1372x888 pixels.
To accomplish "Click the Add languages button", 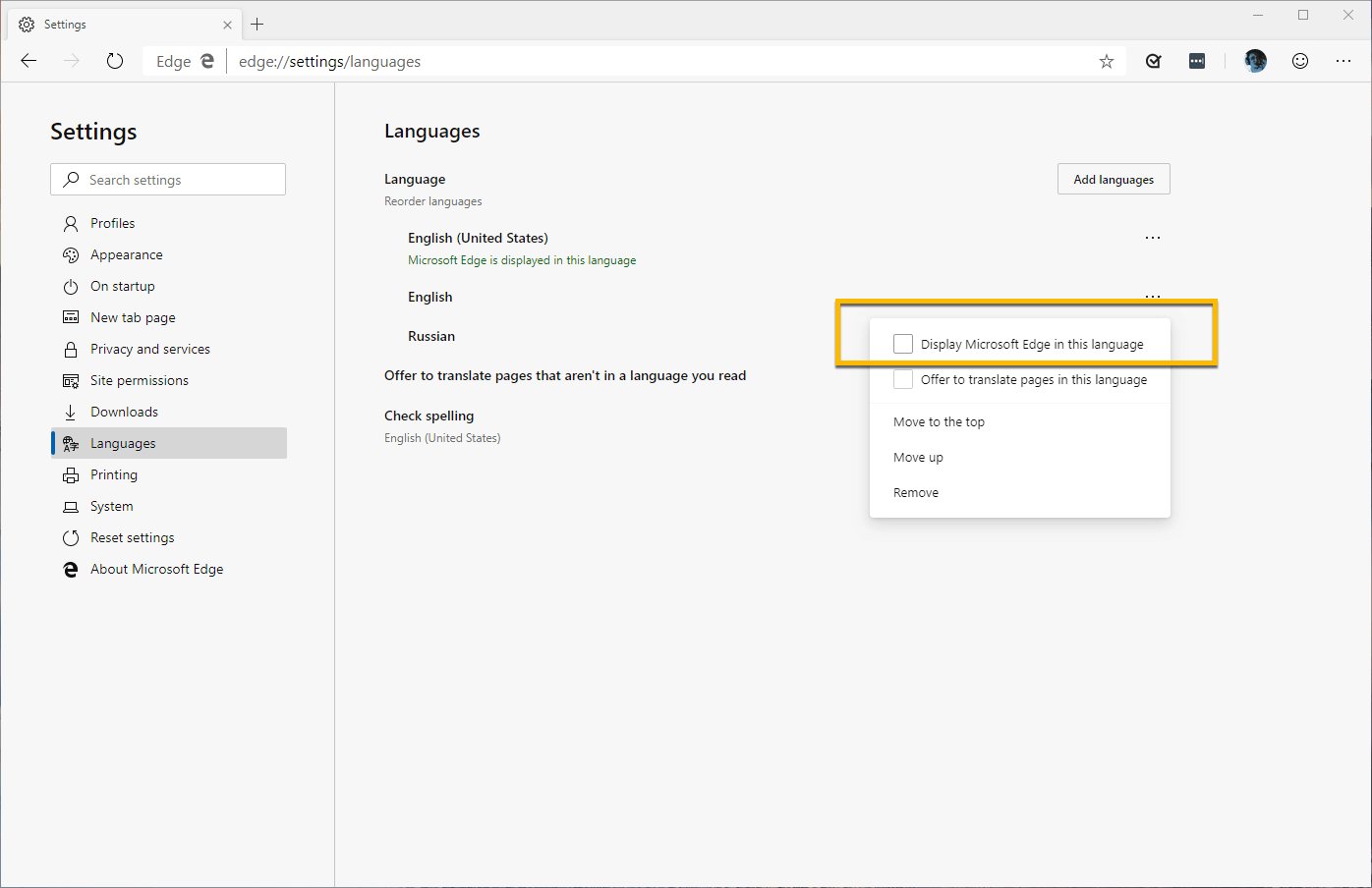I will 1114,180.
